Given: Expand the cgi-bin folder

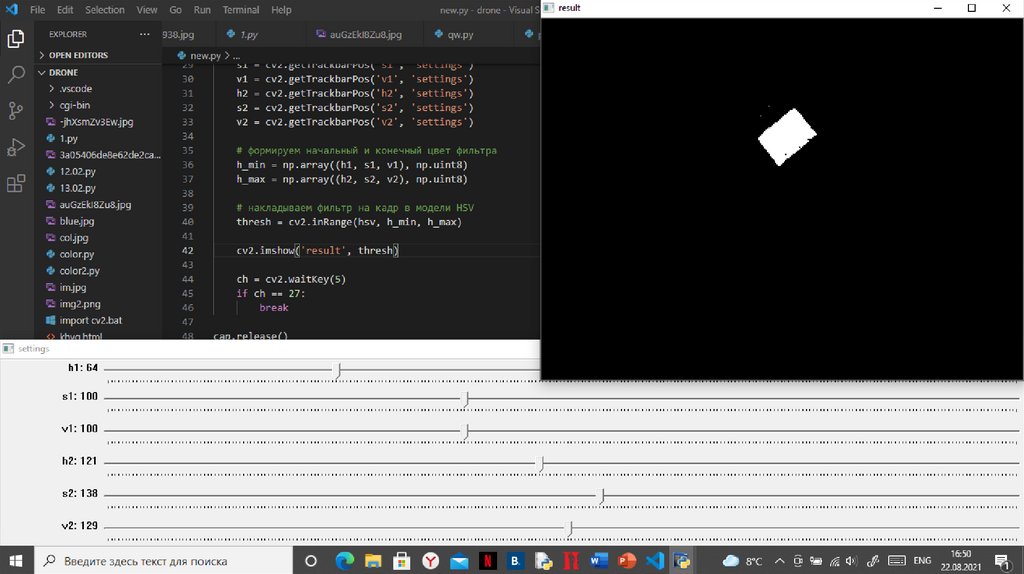Looking at the screenshot, I should point(76,105).
